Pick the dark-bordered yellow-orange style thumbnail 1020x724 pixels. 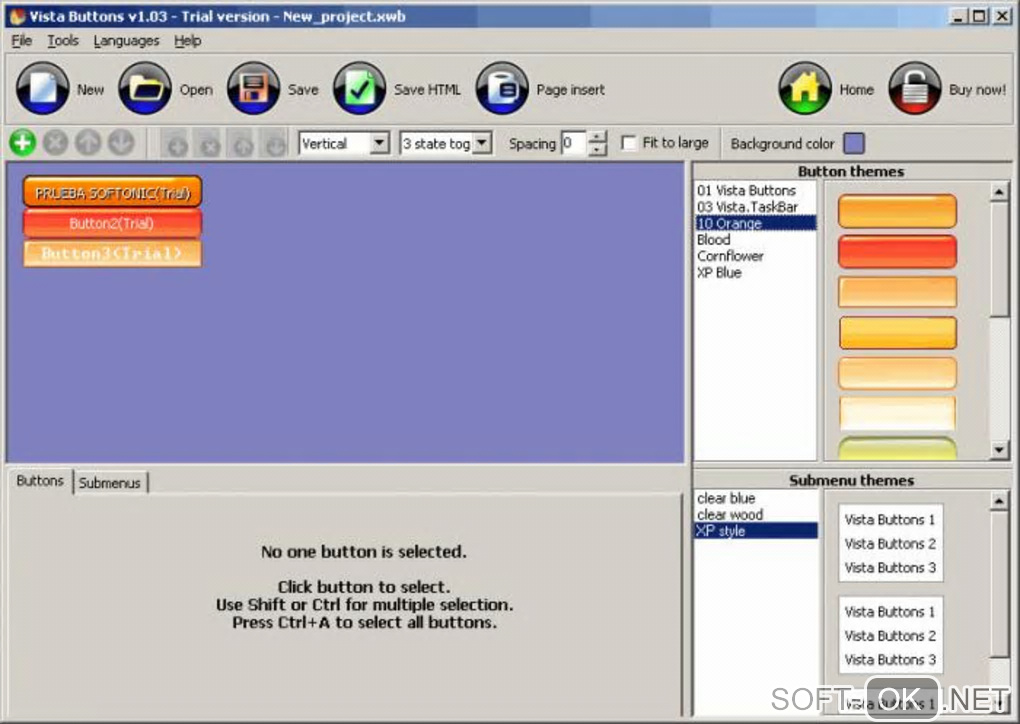[897, 332]
